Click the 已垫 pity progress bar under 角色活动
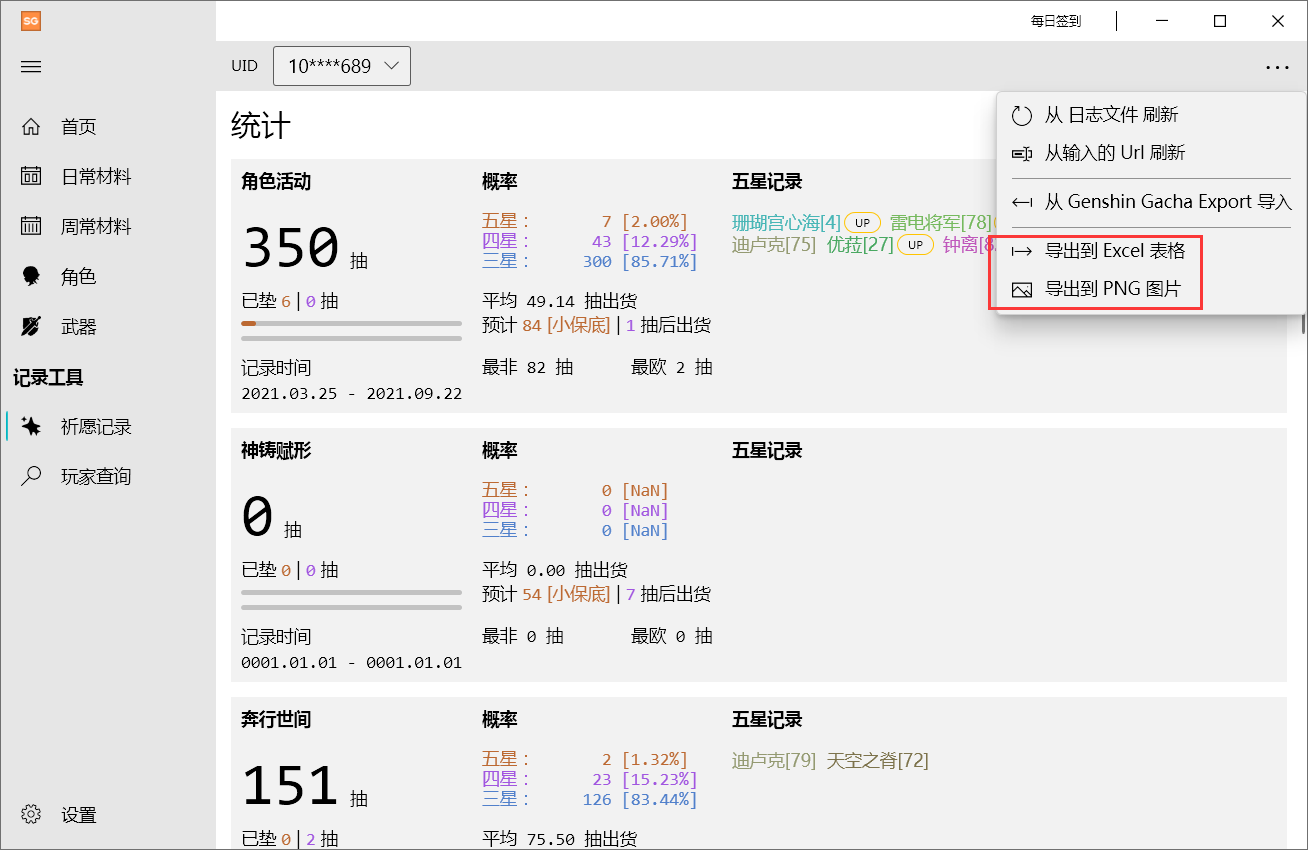The height and width of the screenshot is (850, 1308). [x=351, y=323]
